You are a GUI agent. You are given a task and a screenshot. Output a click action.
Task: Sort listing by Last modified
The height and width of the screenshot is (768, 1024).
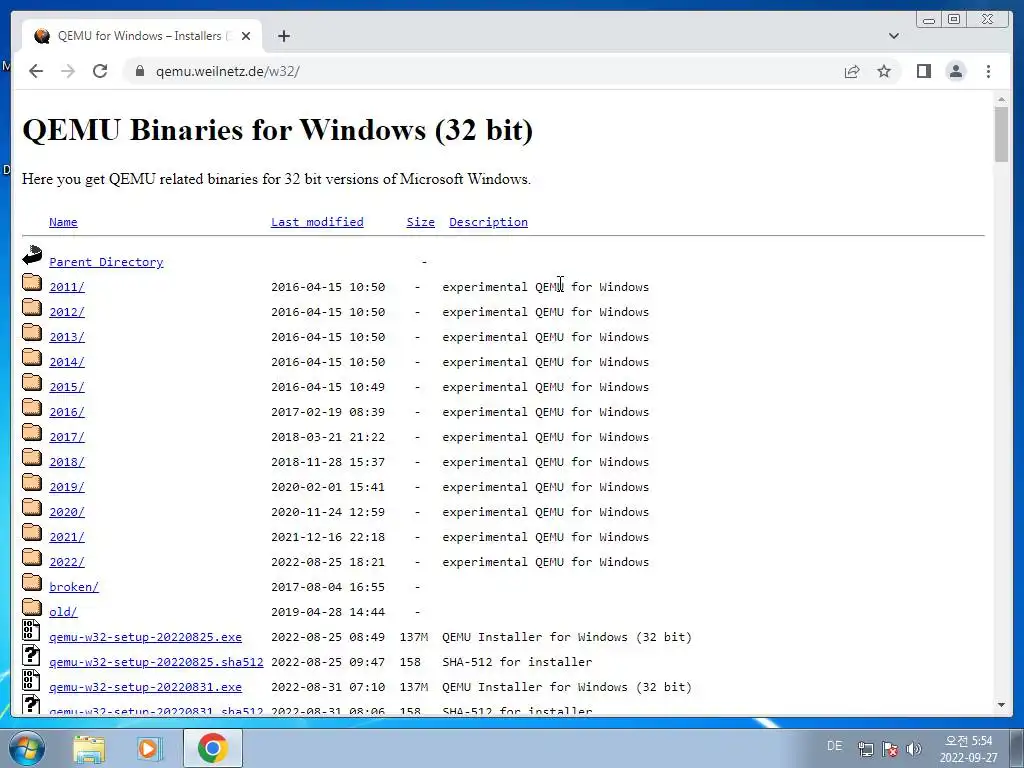317,222
